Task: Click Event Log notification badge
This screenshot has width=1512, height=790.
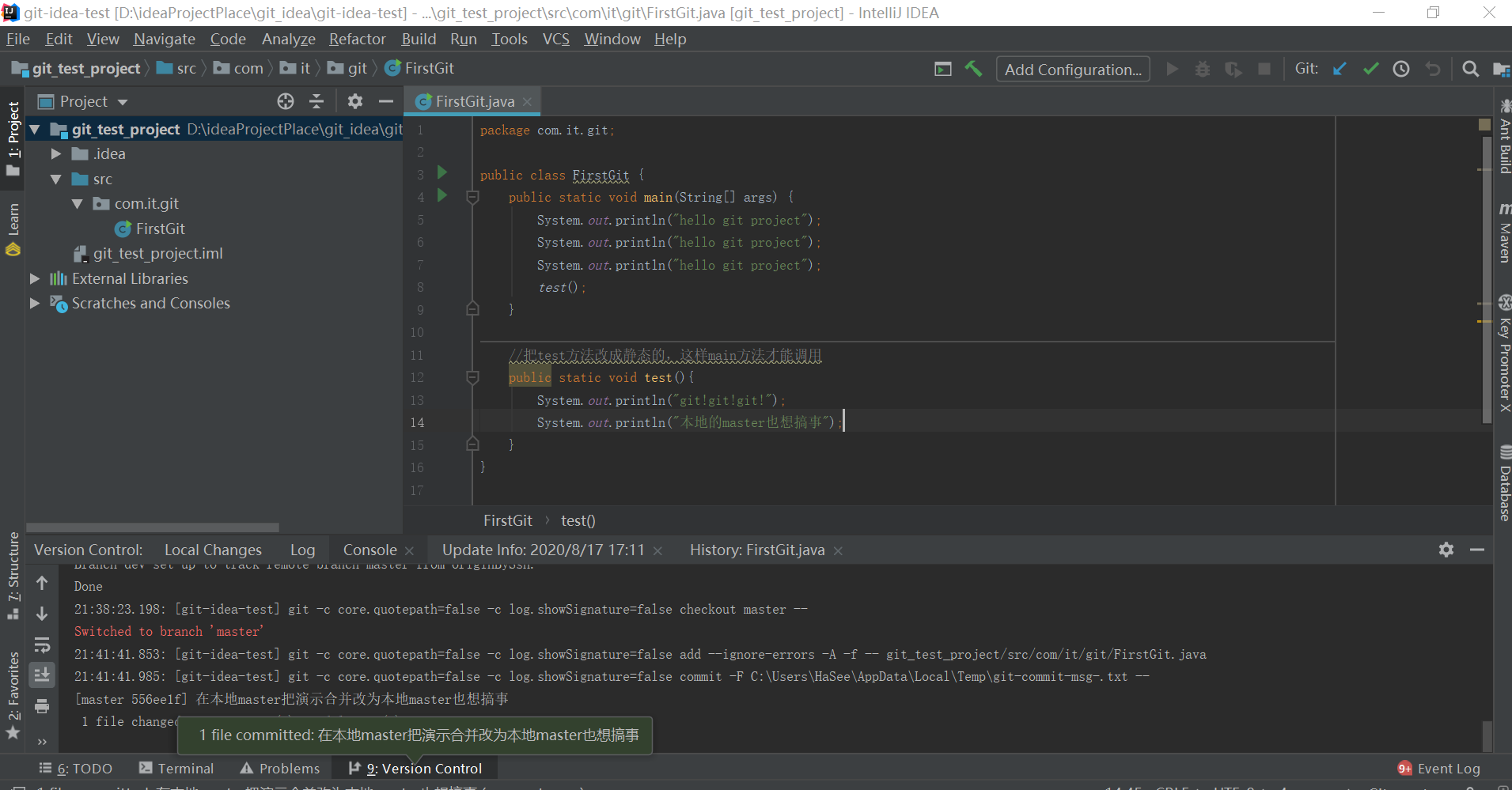Action: (1405, 769)
